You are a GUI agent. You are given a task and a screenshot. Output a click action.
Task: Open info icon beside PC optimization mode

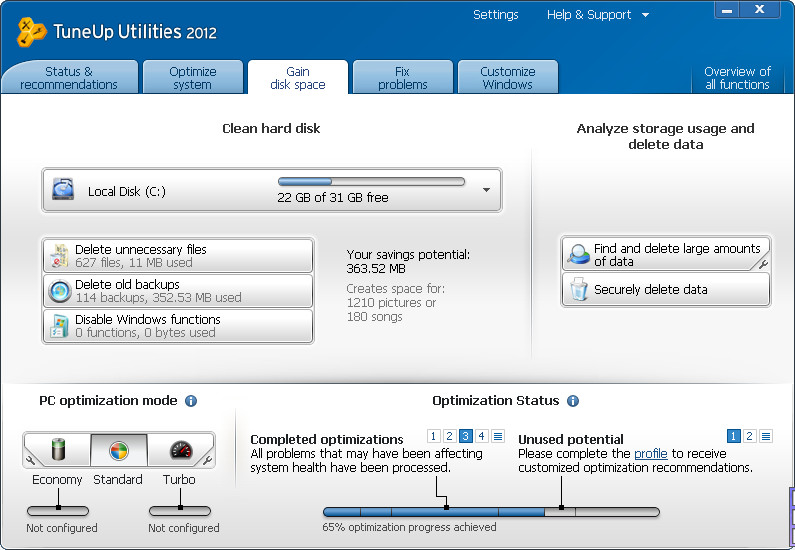click(191, 401)
